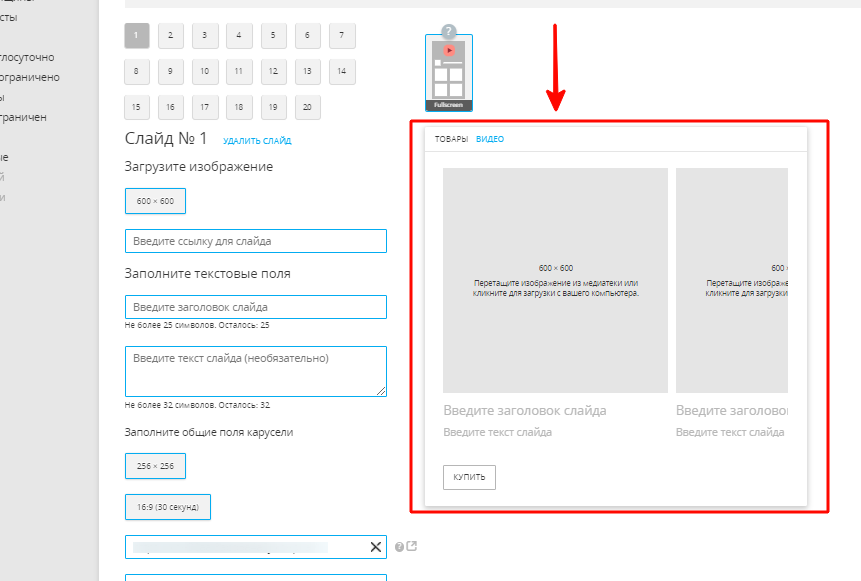Select slide number 13
The image size is (861, 581).
click(x=308, y=71)
